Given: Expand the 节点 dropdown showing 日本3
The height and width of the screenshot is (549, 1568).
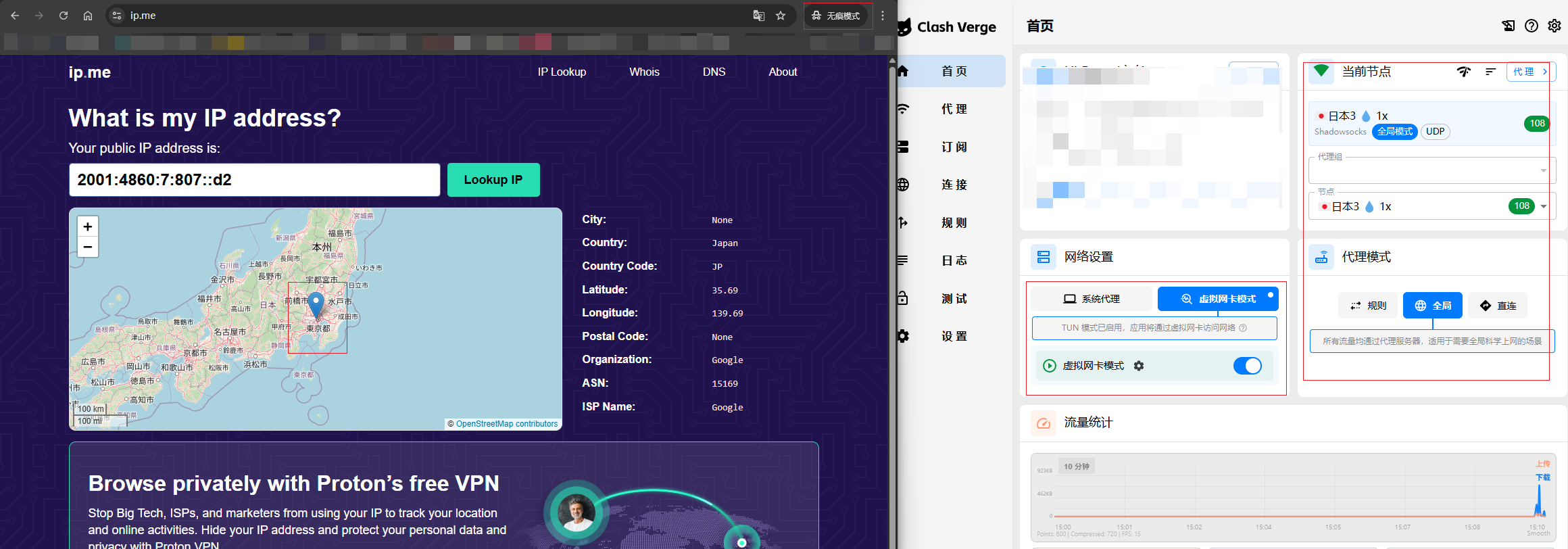Looking at the screenshot, I should 1543,206.
